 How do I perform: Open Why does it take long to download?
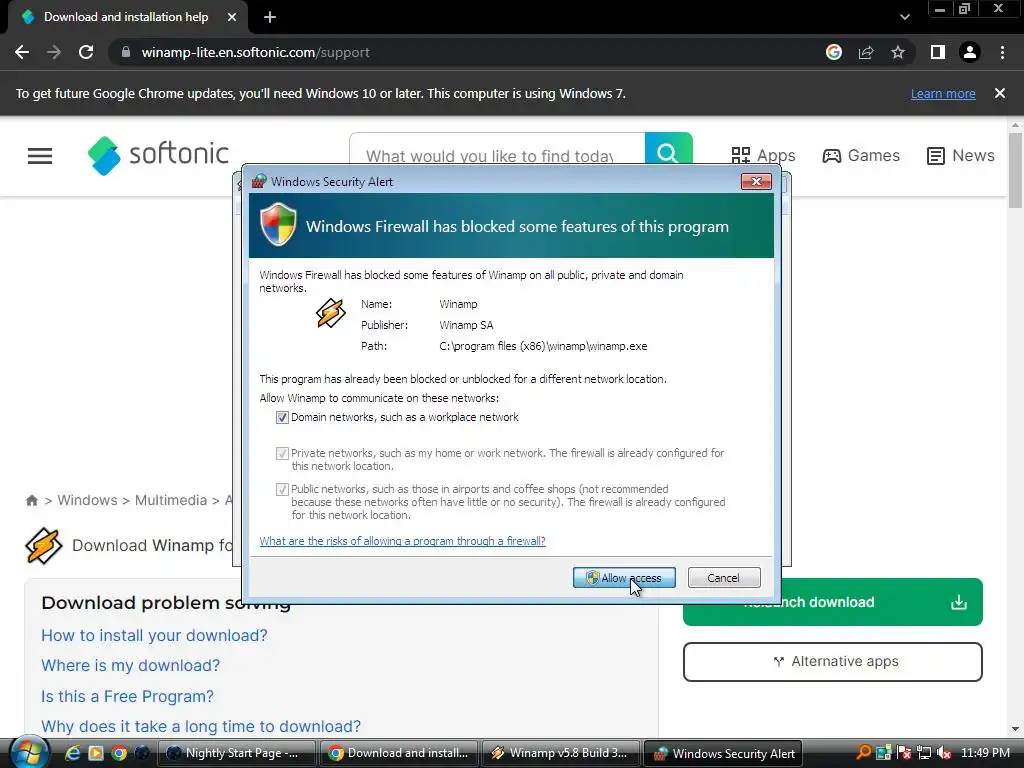pyautogui.click(x=200, y=726)
